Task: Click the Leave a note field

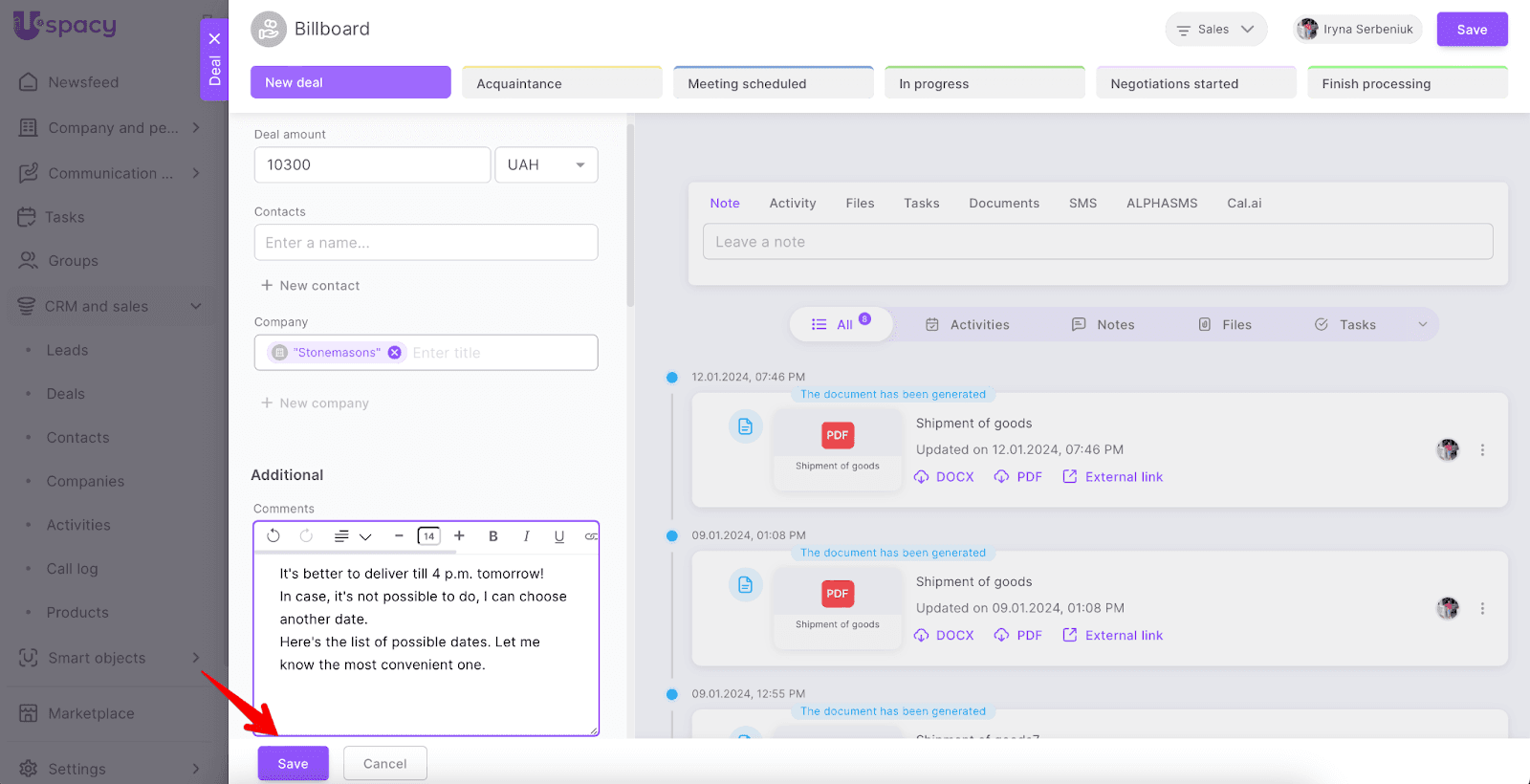Action: (1097, 242)
